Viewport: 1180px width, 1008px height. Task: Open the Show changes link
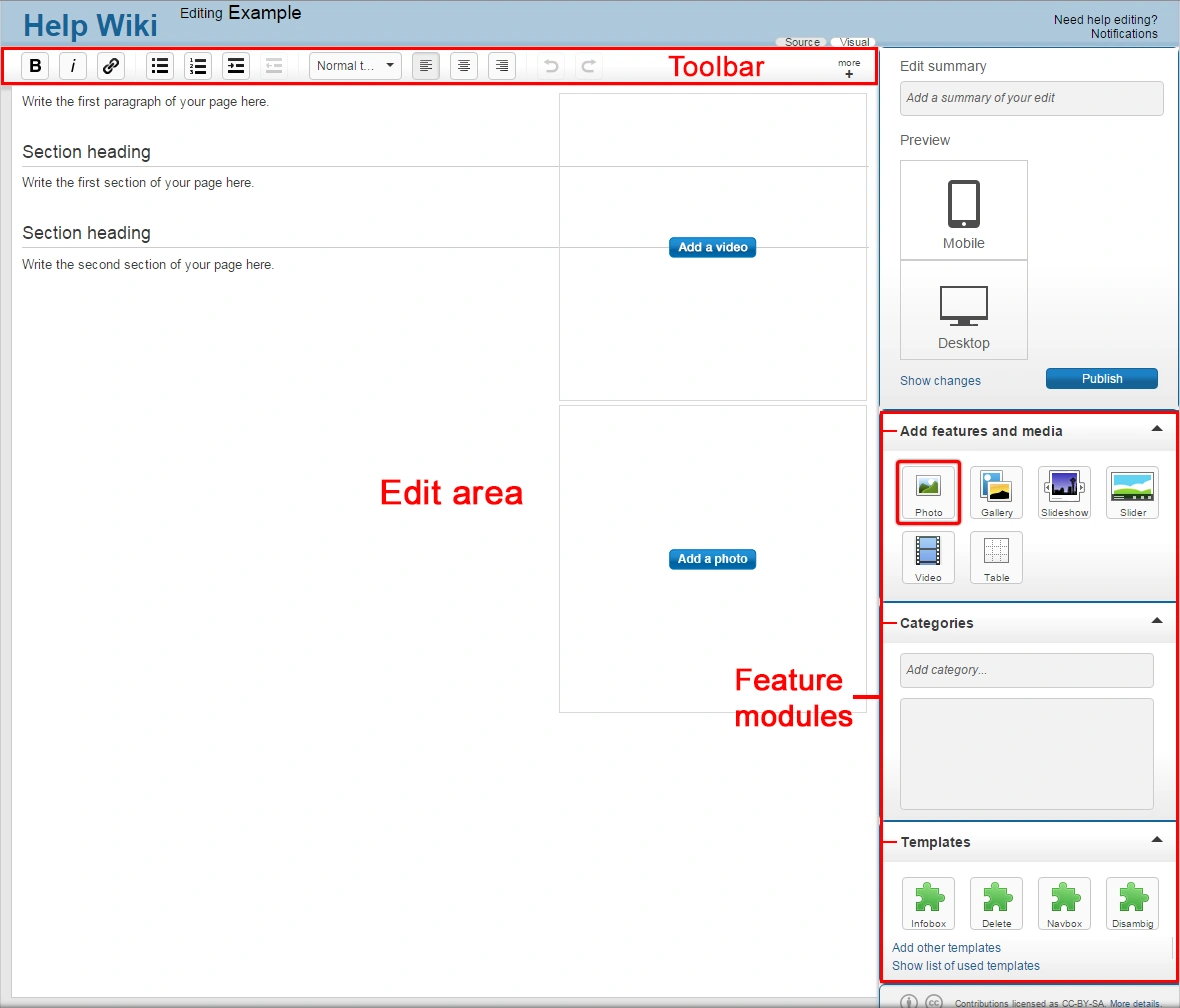pos(940,381)
